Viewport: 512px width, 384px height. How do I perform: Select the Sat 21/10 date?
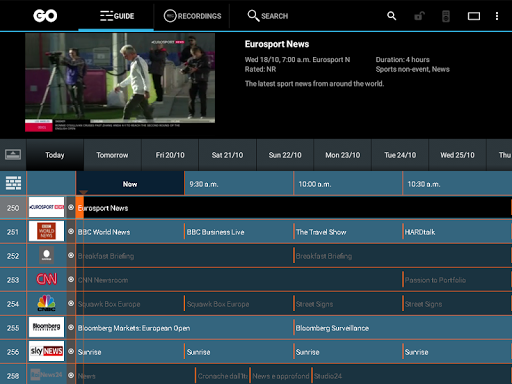point(227,155)
